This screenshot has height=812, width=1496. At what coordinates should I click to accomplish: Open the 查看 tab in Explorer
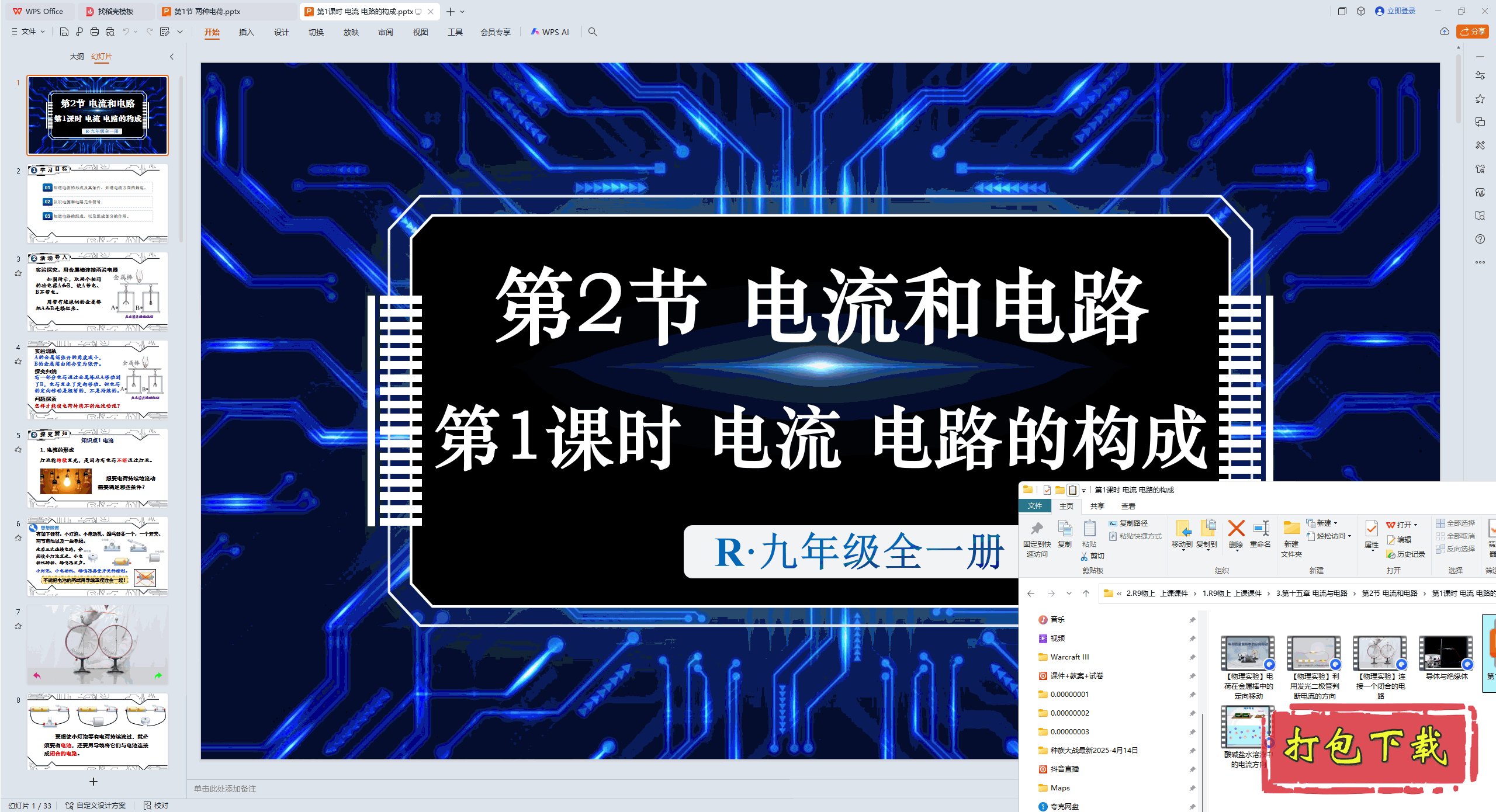coord(1128,506)
